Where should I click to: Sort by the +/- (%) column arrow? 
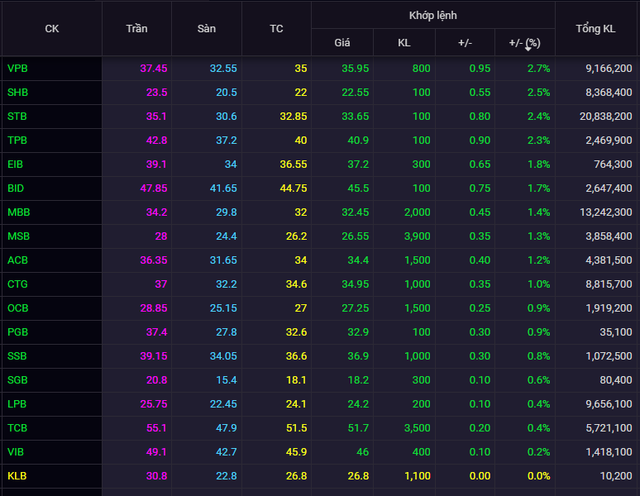coord(528,49)
